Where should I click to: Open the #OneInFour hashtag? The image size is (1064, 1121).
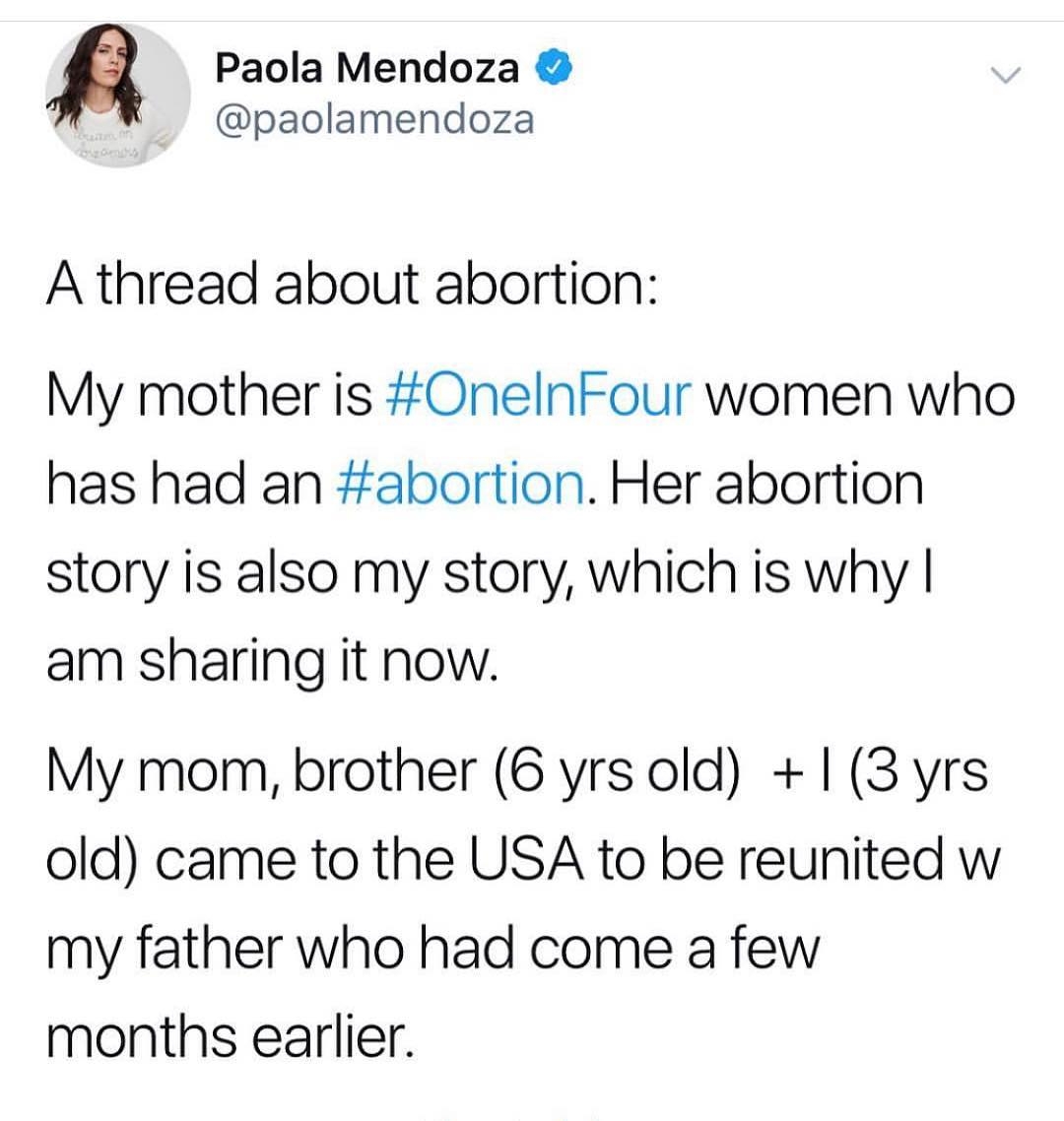(x=539, y=395)
